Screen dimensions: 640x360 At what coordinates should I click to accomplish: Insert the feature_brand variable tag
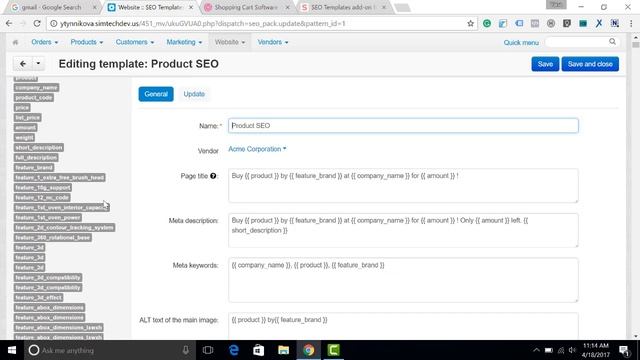[x=34, y=167]
